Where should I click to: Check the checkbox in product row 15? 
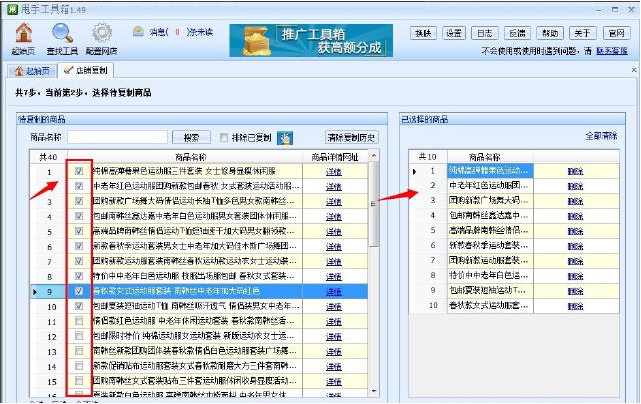[x=79, y=381]
